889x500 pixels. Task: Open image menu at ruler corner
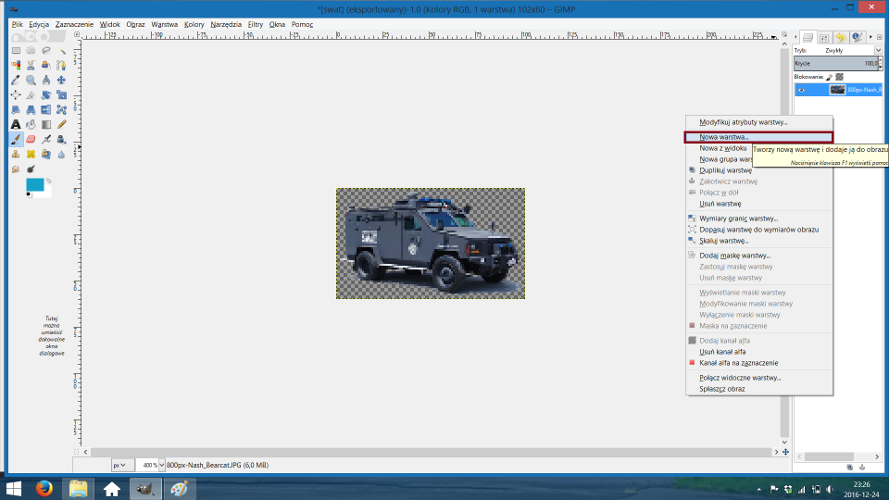point(77,35)
